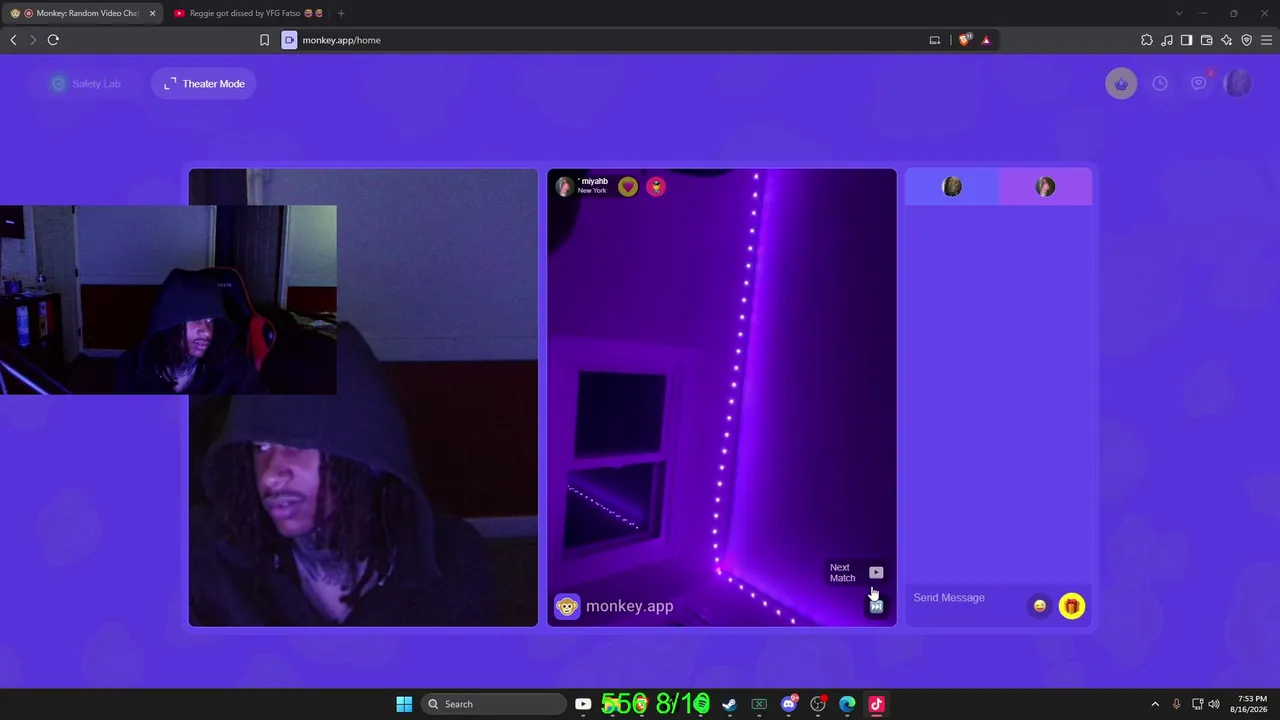Go back in browser history
This screenshot has height=720, width=1280.
13,40
